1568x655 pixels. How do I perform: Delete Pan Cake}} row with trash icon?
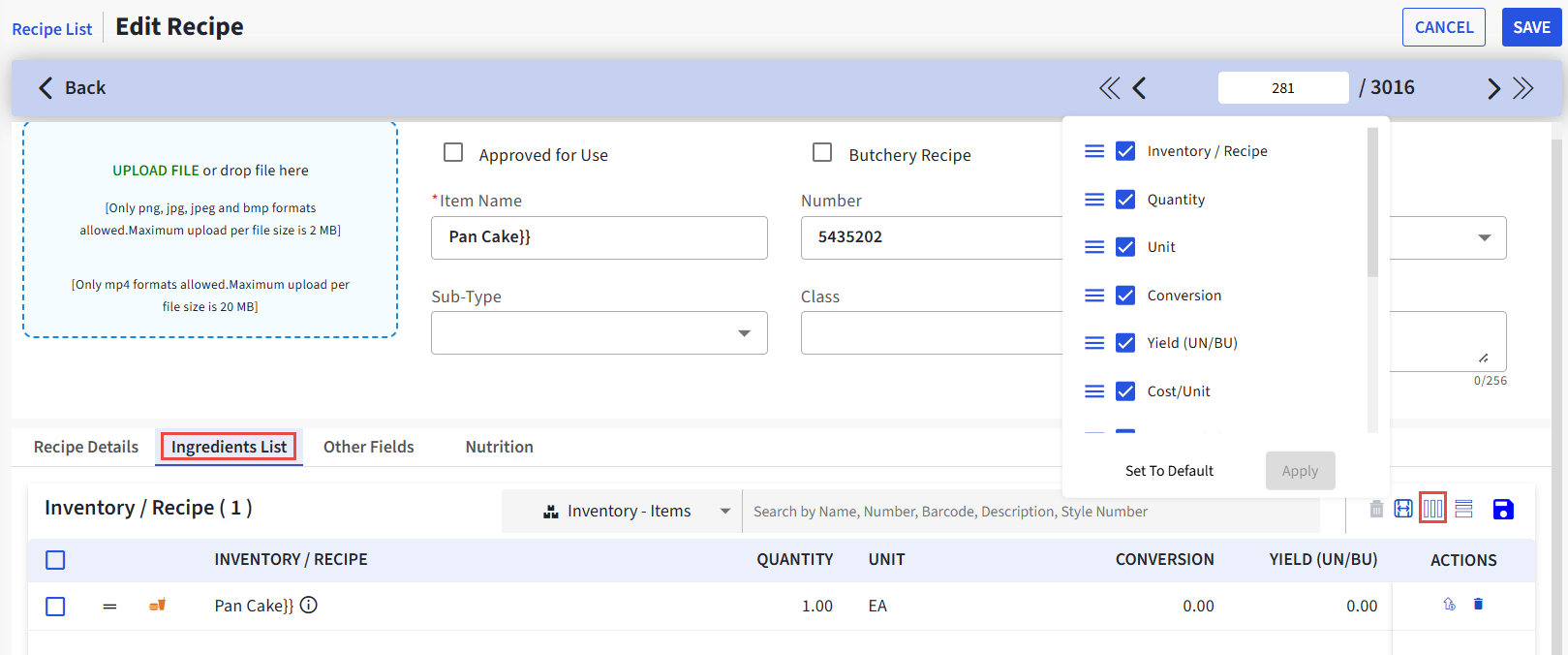coord(1478,605)
